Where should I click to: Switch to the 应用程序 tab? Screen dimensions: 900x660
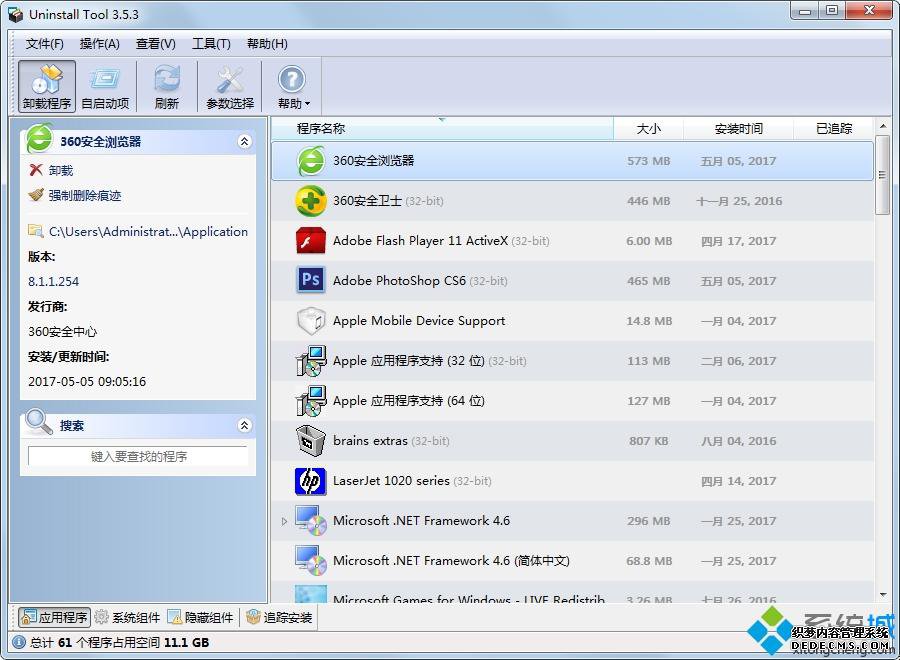click(x=55, y=618)
